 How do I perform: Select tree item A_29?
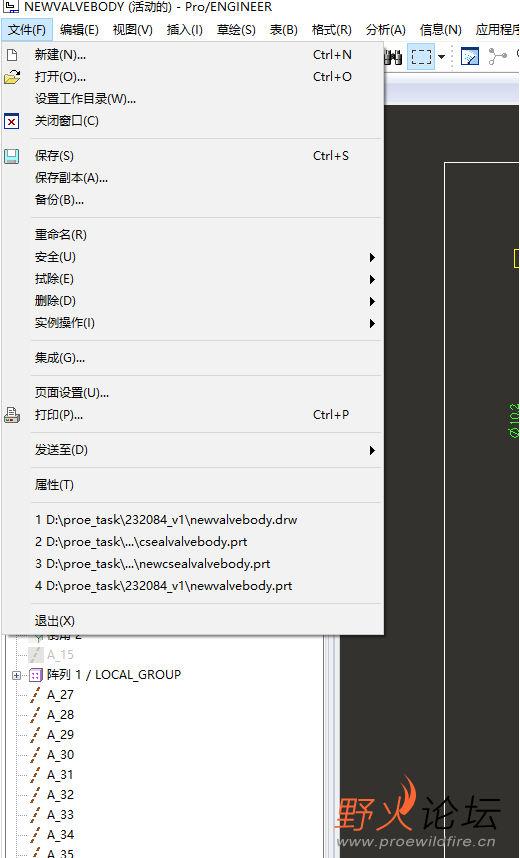point(60,735)
